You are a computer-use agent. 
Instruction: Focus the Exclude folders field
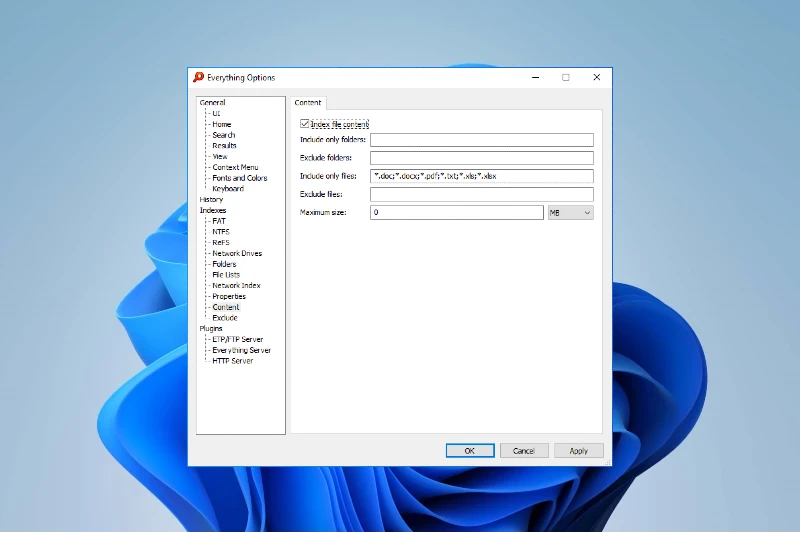pos(482,158)
